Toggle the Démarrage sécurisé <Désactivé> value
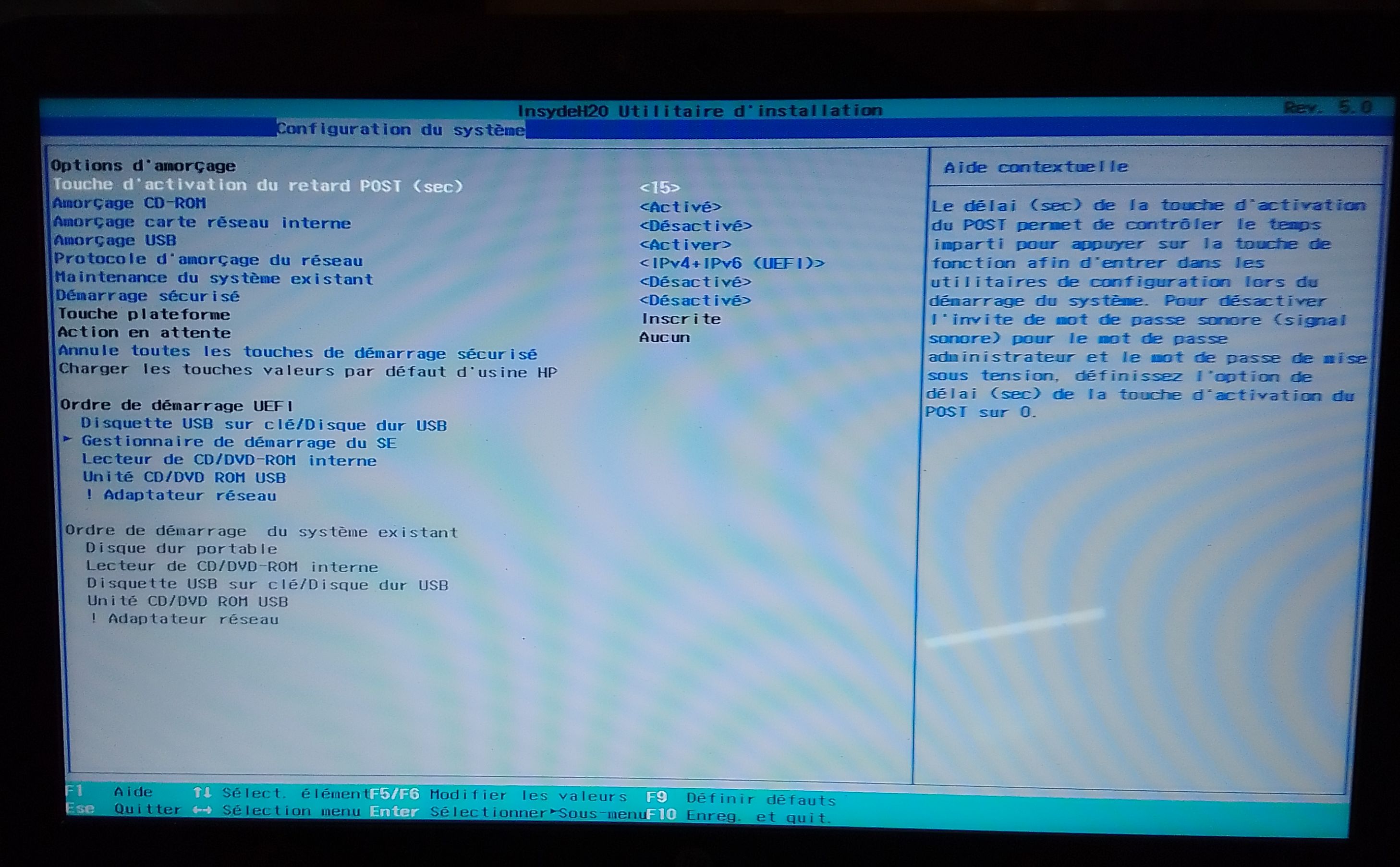This screenshot has height=867, width=1400. [x=695, y=300]
